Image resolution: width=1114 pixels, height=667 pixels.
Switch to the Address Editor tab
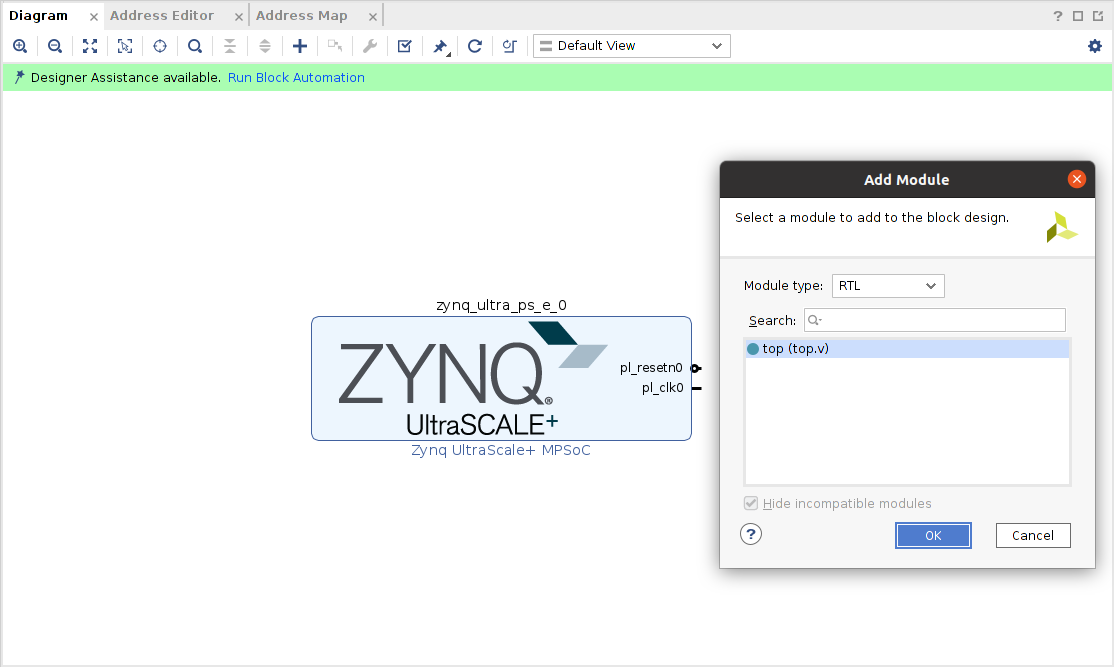tap(162, 16)
